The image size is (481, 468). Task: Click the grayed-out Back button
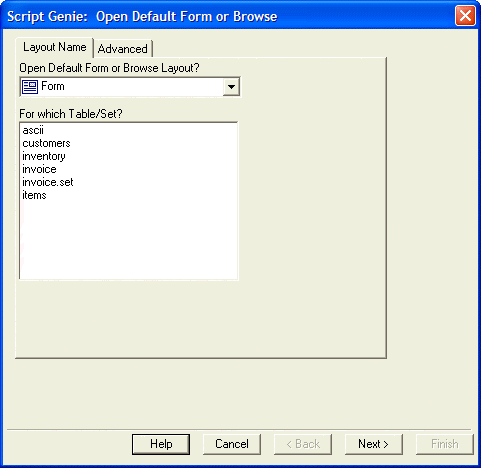tap(303, 444)
